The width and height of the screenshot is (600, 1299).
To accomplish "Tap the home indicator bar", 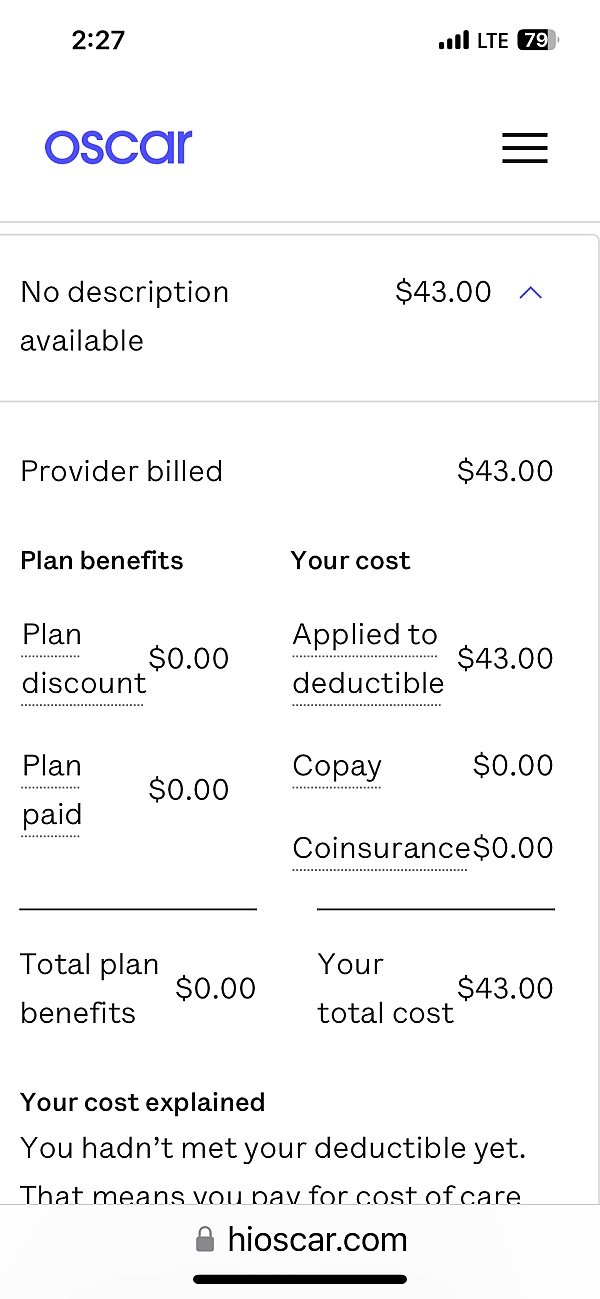I will click(300, 1279).
